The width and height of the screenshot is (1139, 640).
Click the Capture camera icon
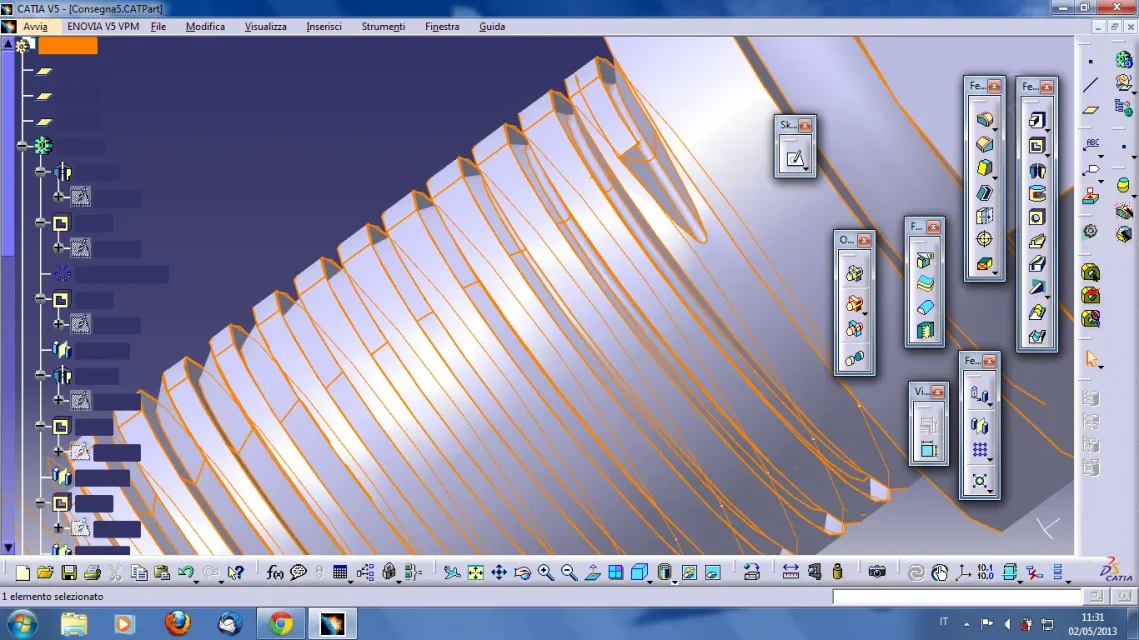coord(877,572)
